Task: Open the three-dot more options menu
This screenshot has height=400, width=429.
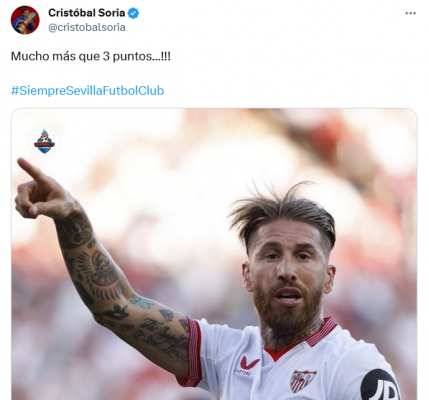Action: point(410,13)
